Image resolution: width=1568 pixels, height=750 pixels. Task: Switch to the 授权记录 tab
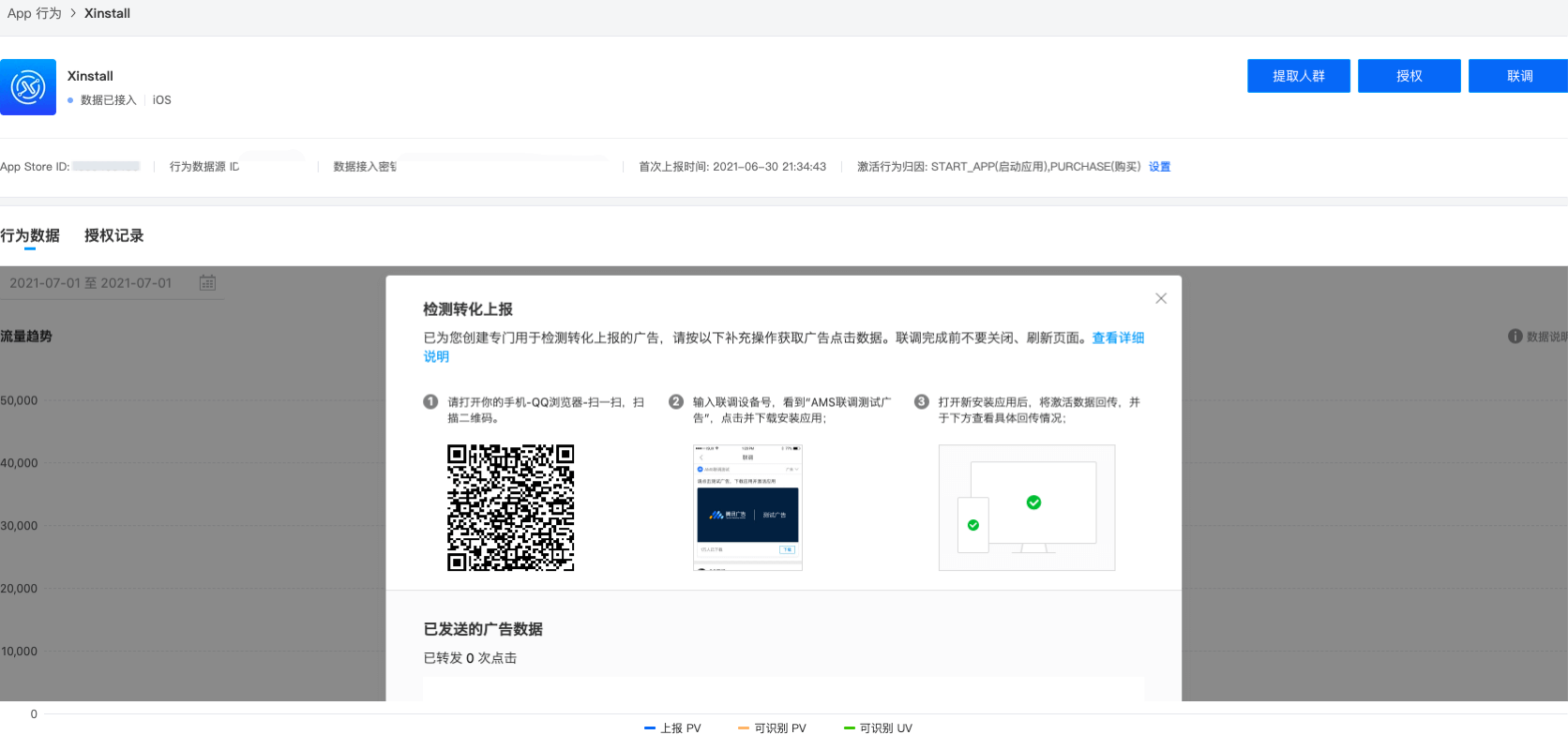pyautogui.click(x=114, y=235)
